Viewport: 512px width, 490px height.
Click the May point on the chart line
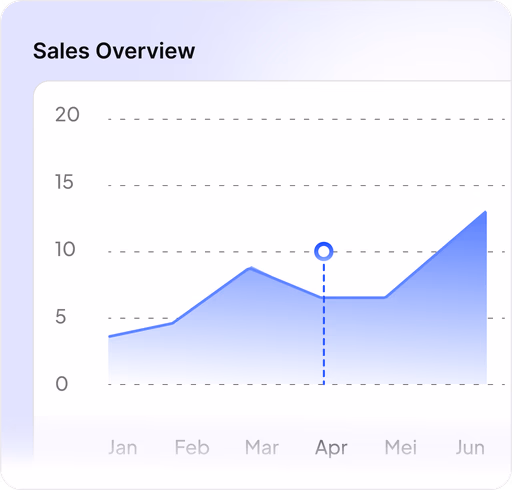click(x=385, y=297)
